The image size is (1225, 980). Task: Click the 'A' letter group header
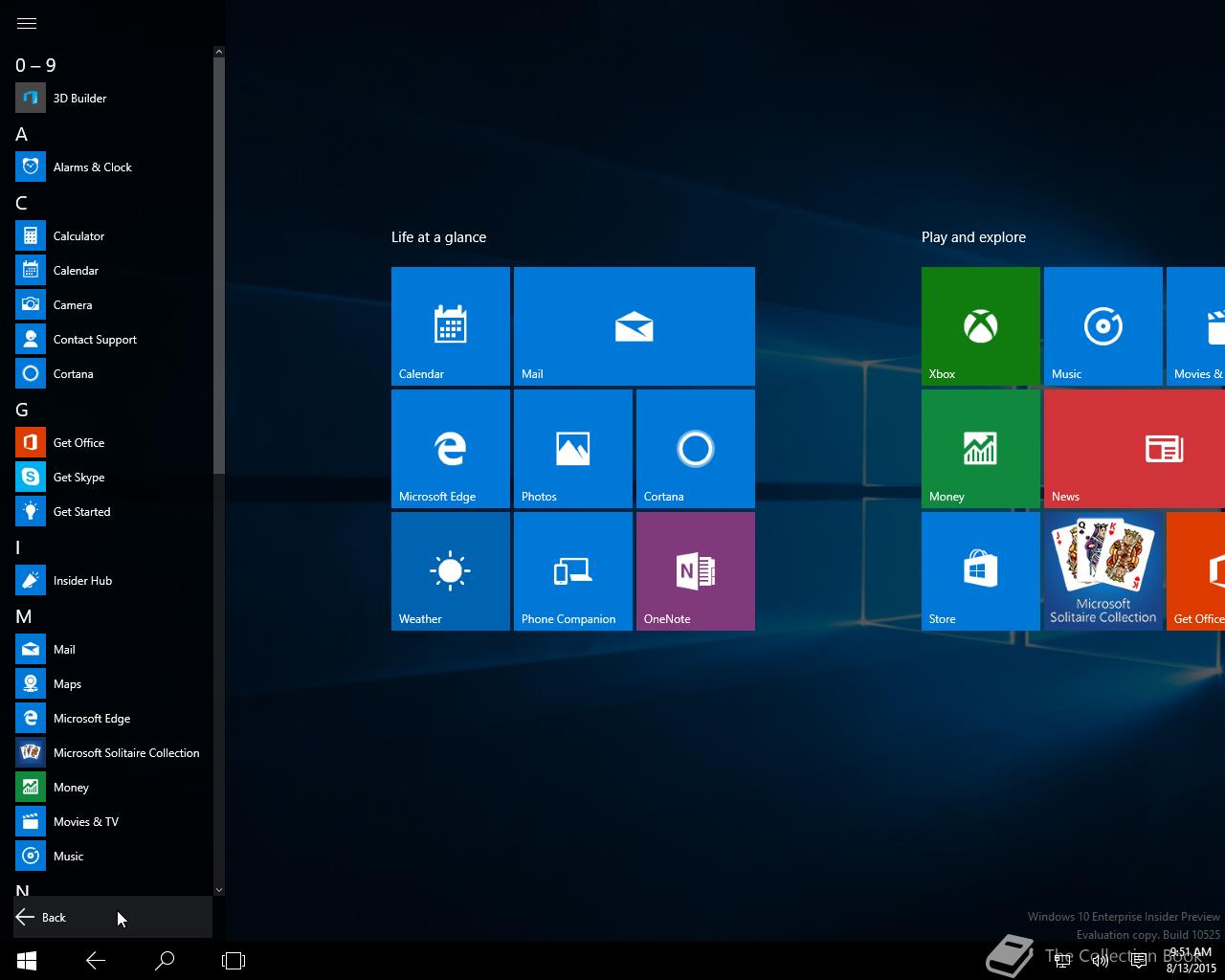(x=22, y=134)
